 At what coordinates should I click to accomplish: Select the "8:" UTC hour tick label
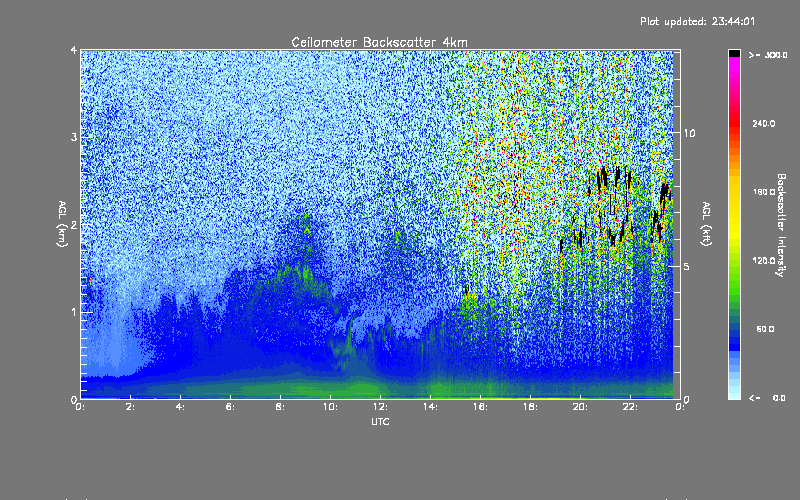pyautogui.click(x=280, y=407)
